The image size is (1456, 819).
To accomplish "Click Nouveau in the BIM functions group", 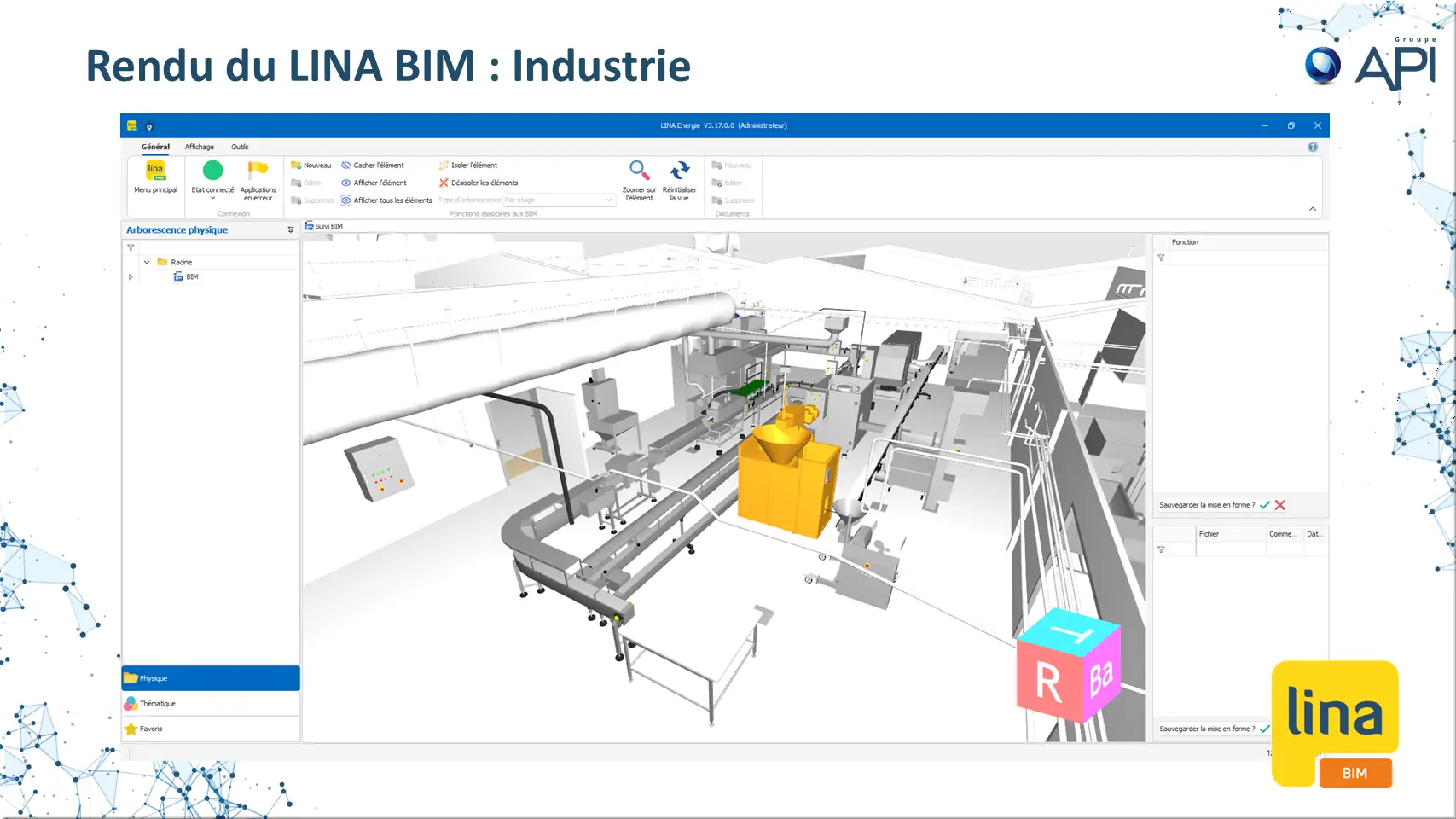I will tap(311, 166).
